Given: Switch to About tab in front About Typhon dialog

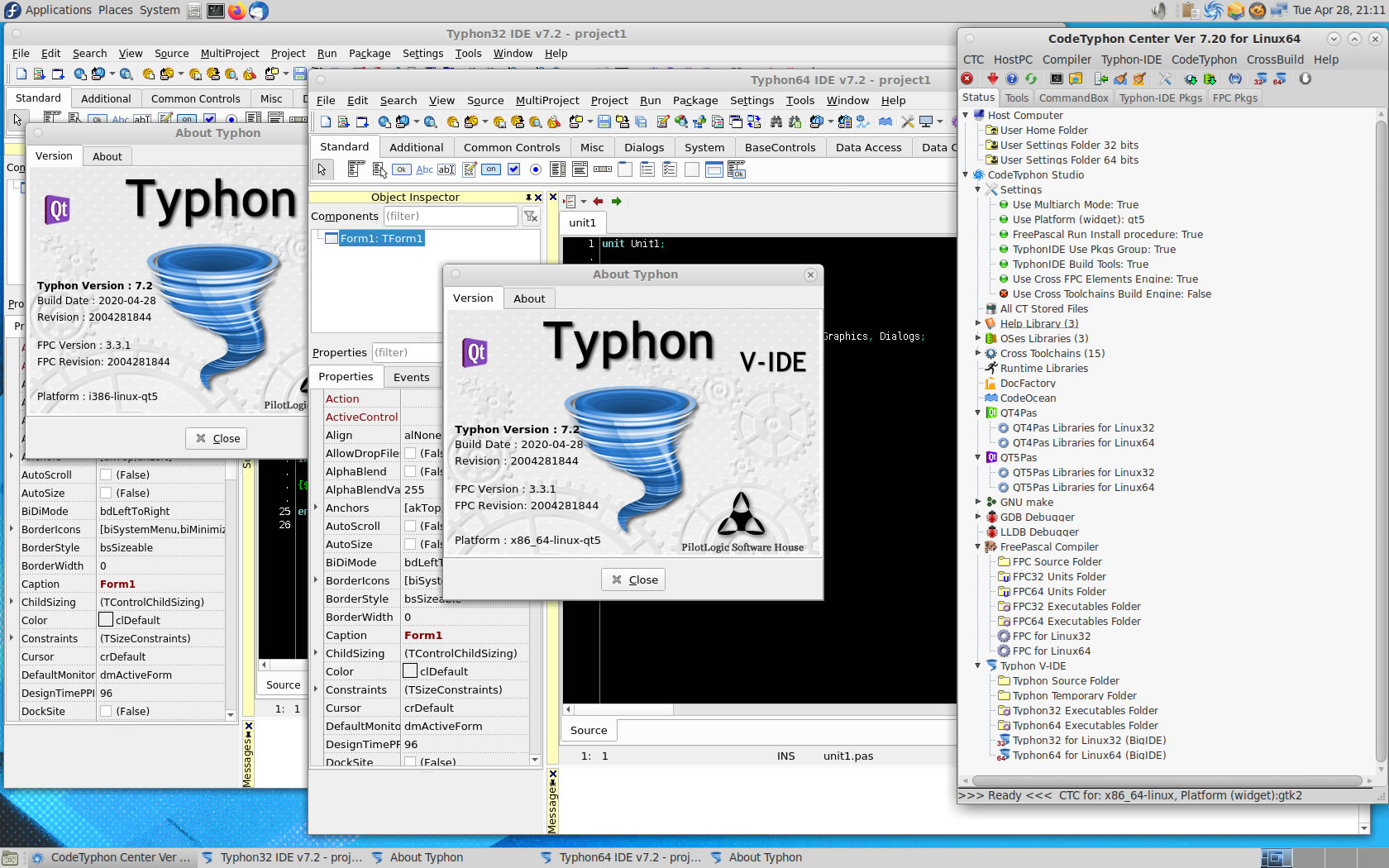Looking at the screenshot, I should coord(529,298).
